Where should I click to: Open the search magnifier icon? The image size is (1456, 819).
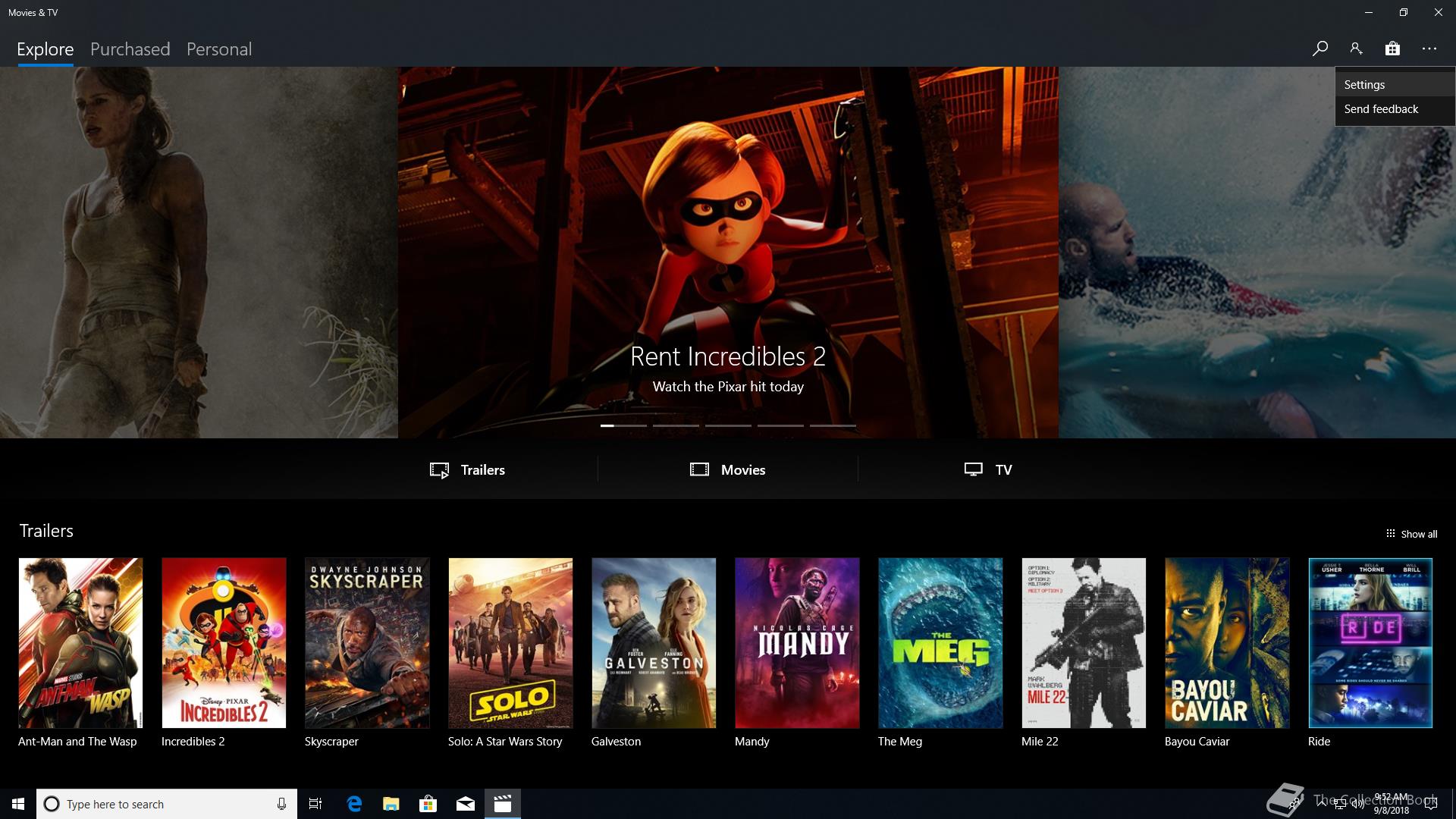tap(1319, 49)
